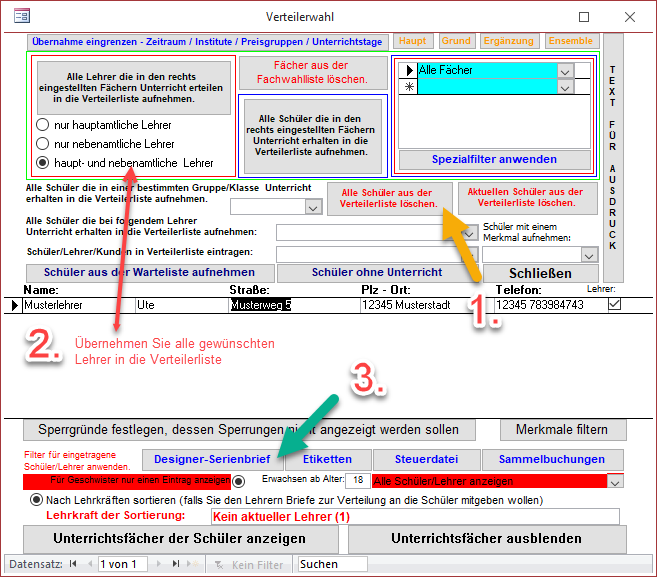Image resolution: width=657 pixels, height=577 pixels.
Task: Select haupt- und nebenamtliche Lehrer option
Action: pyautogui.click(x=42, y=163)
